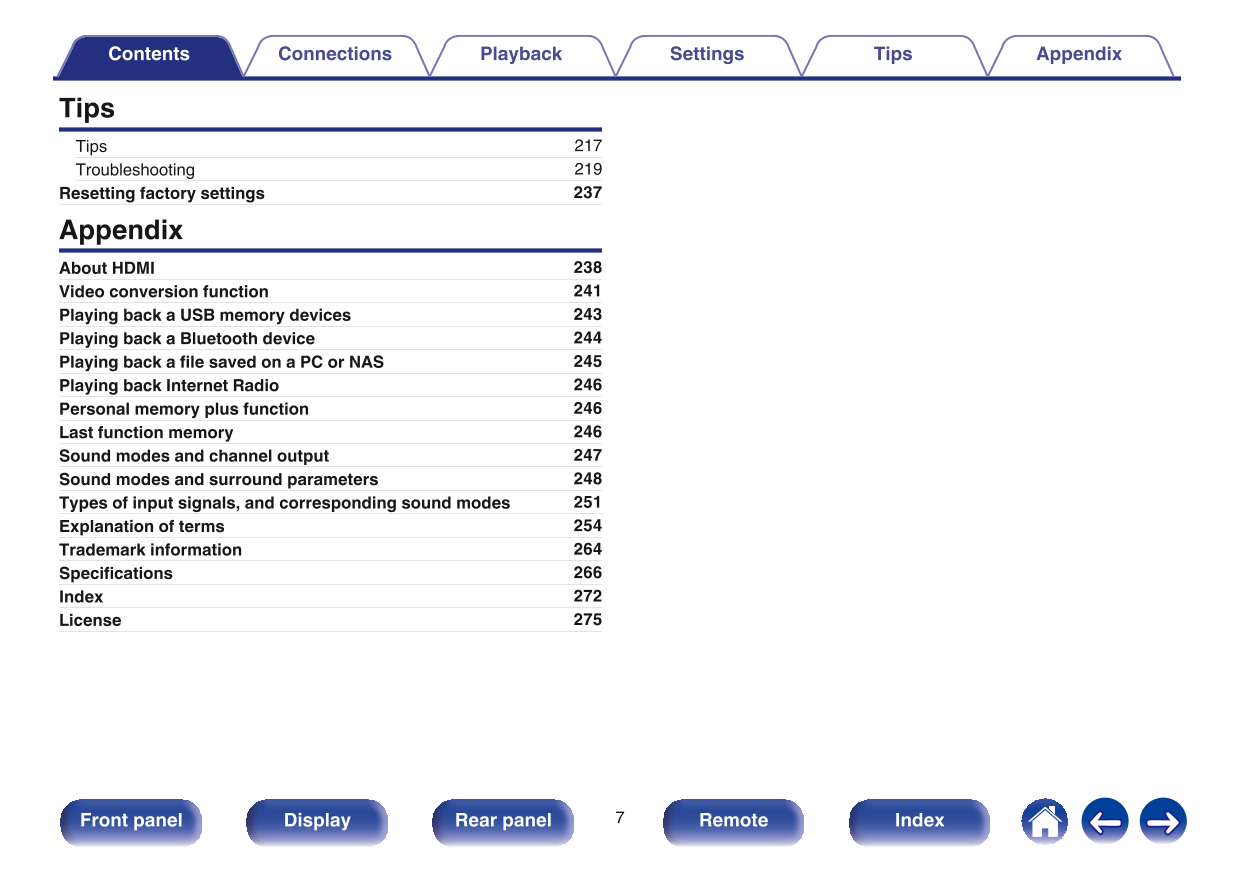Go to Resetting factory settings
The height and width of the screenshot is (874, 1240).
point(162,193)
